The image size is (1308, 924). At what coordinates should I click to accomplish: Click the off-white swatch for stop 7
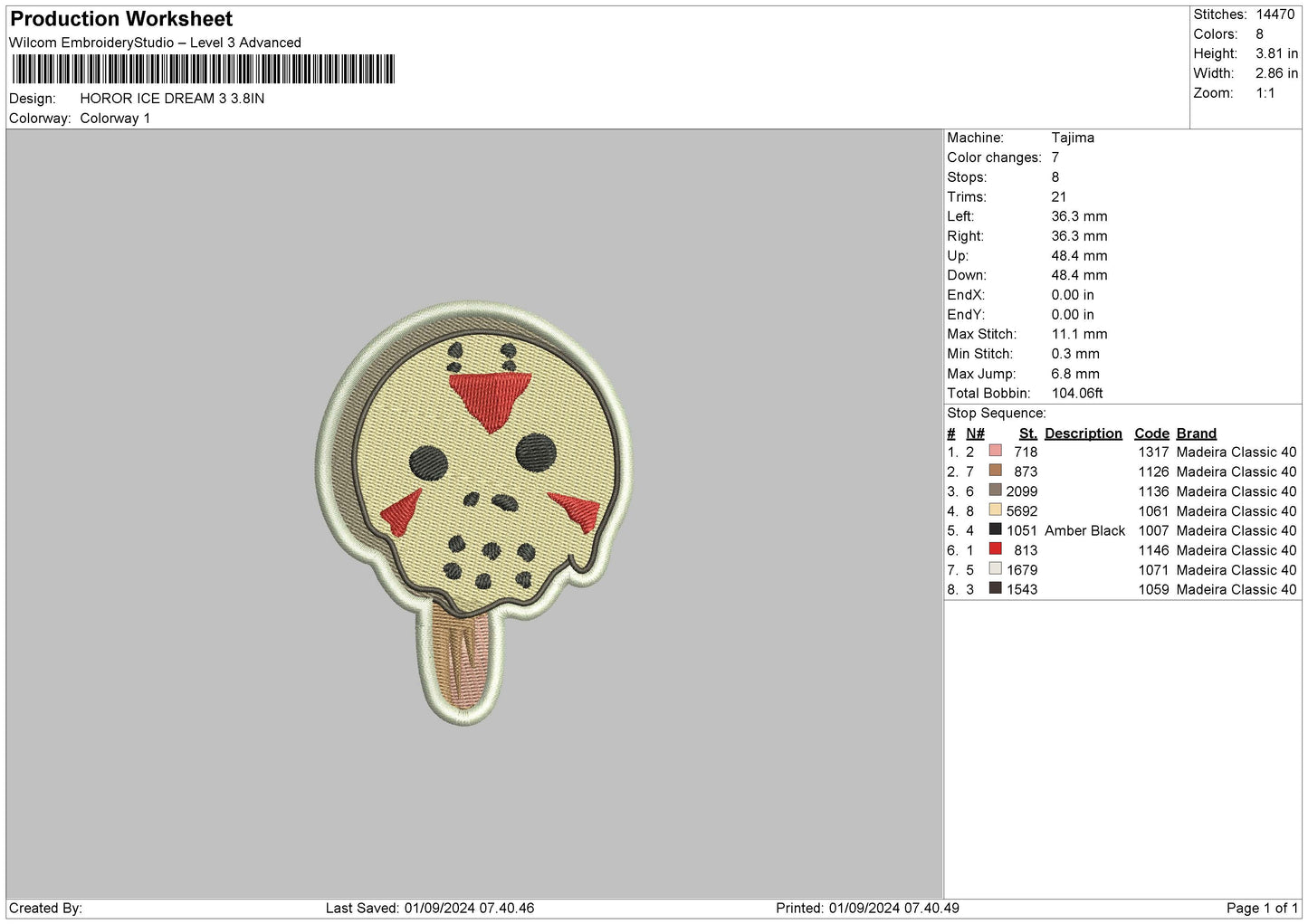tap(996, 568)
